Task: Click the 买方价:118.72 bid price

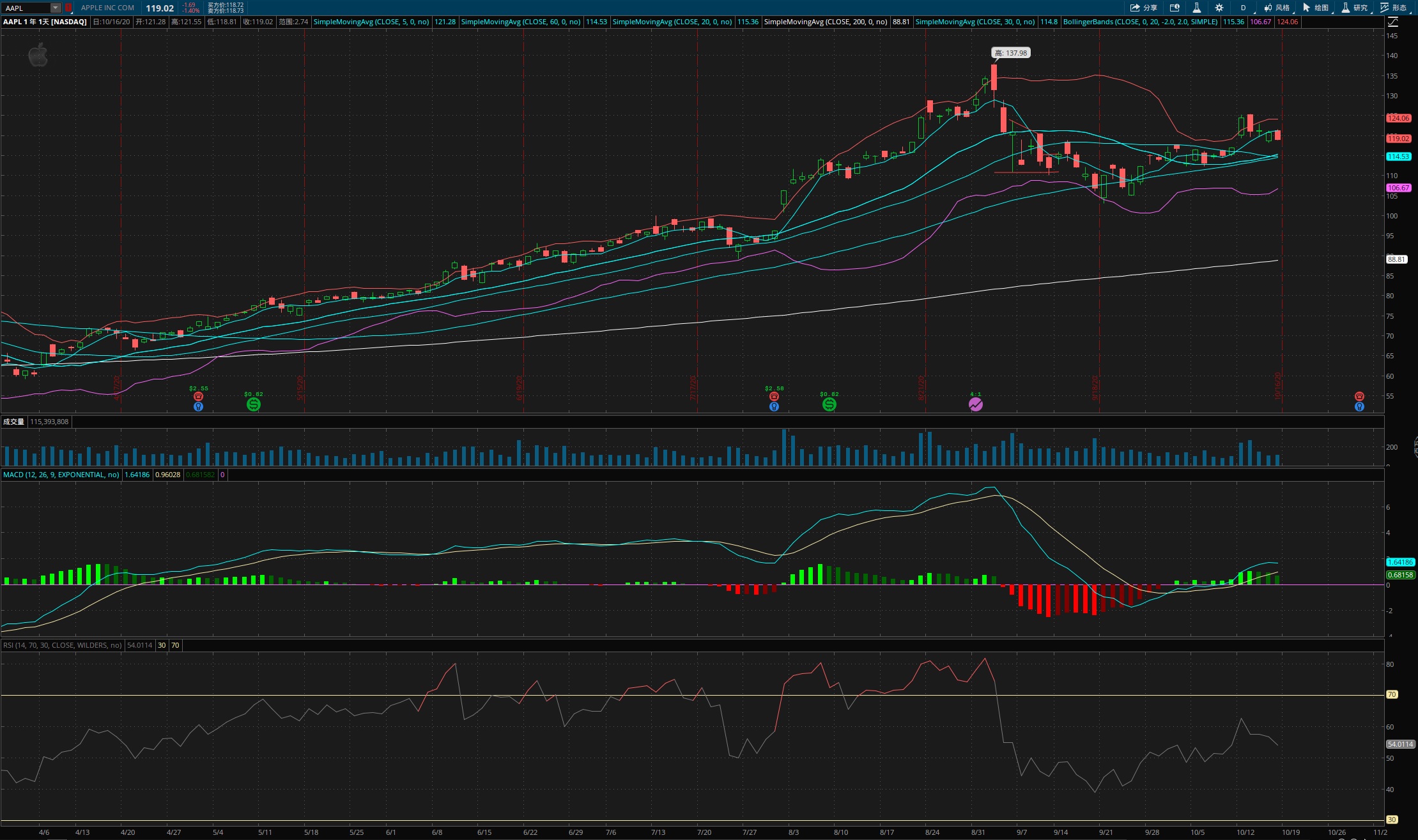Action: tap(226, 5)
